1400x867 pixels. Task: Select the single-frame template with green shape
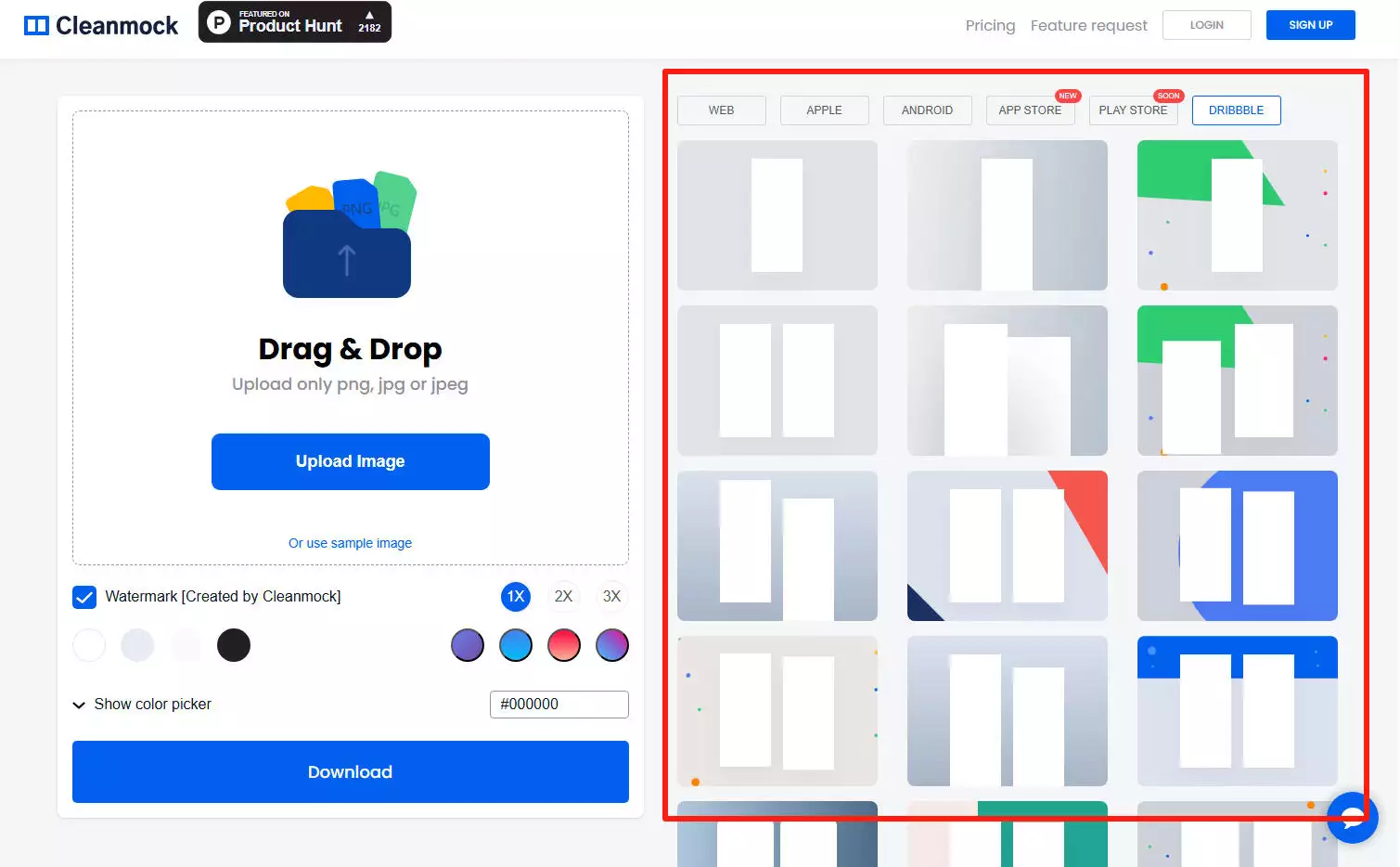point(1238,215)
